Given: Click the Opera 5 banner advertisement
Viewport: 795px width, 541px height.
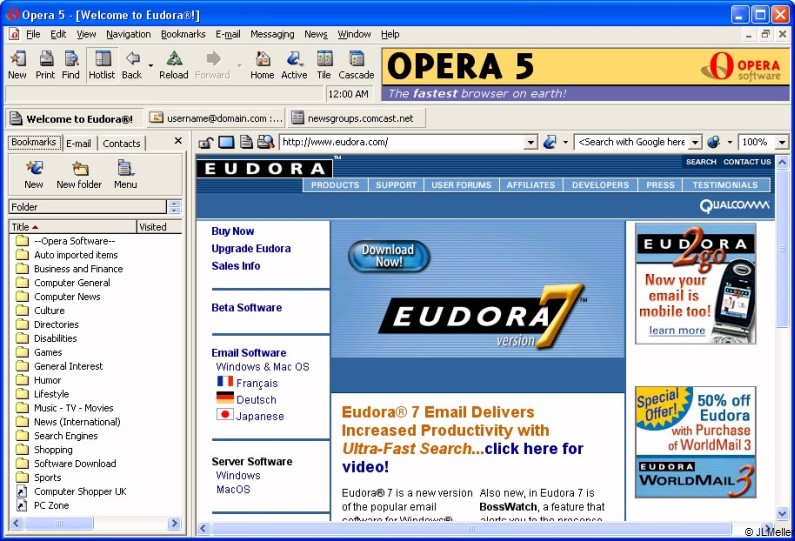Looking at the screenshot, I should coord(586,75).
